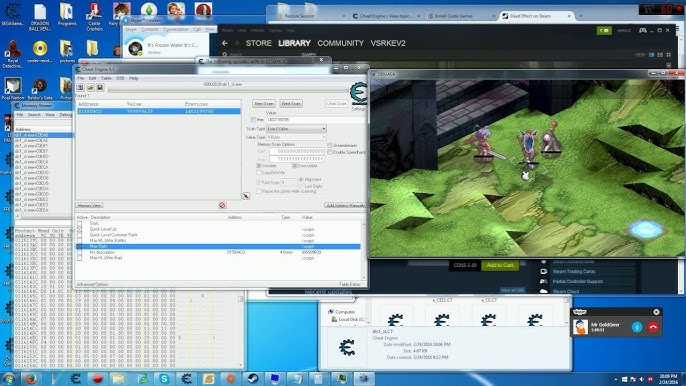Open the Scan Type dropdown
This screenshot has height=386, width=686.
(x=297, y=129)
